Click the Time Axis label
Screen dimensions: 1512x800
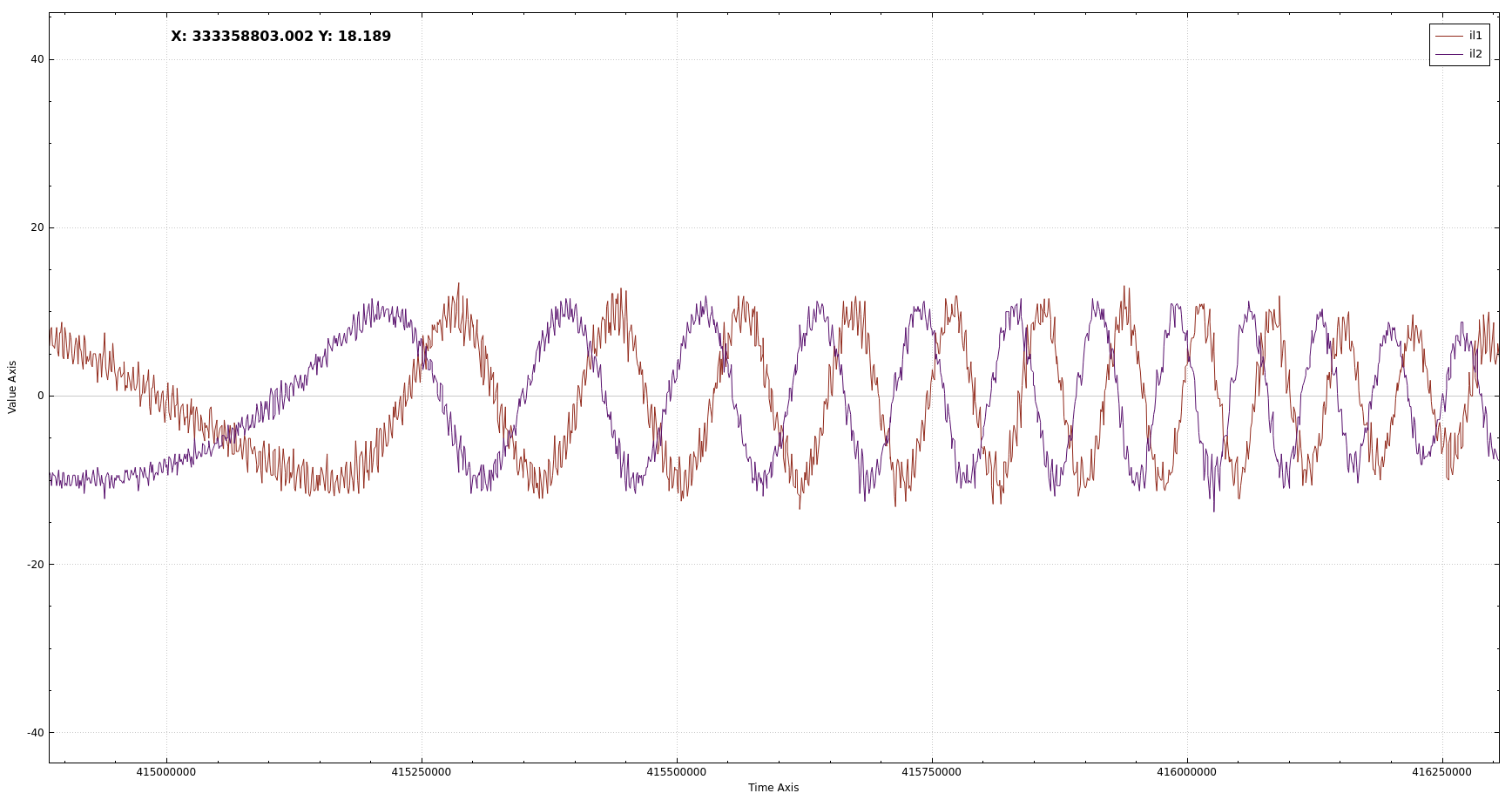[773, 788]
